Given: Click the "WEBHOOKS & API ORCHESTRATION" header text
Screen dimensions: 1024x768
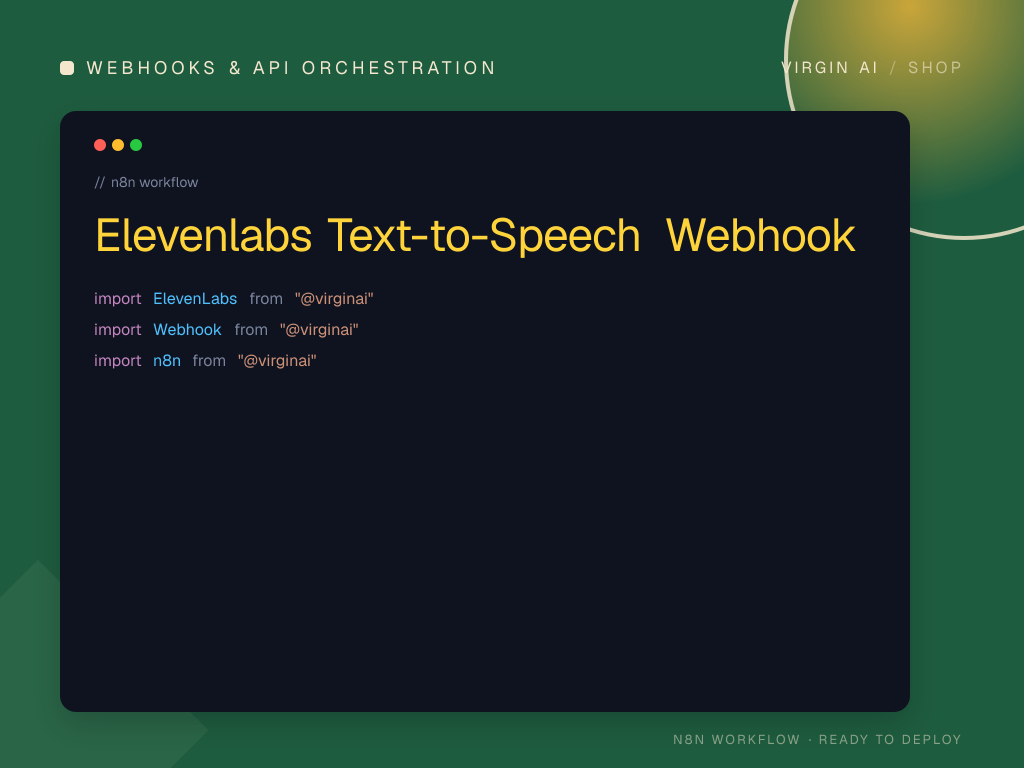Looking at the screenshot, I should 291,68.
